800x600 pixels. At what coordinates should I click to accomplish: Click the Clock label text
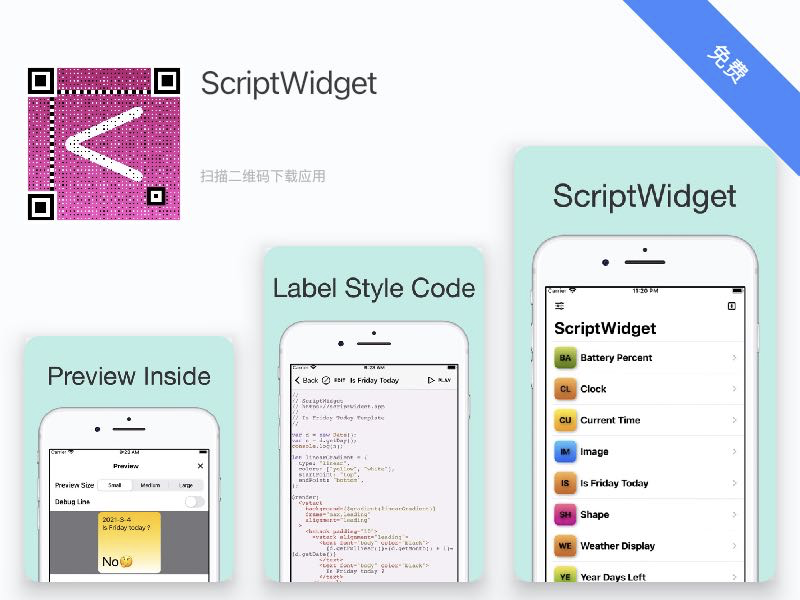pos(593,389)
